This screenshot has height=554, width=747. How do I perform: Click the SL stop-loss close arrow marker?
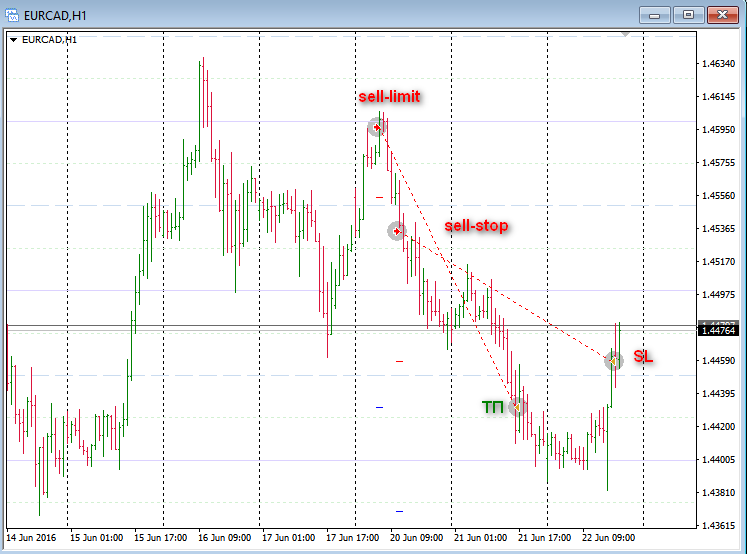click(x=613, y=361)
